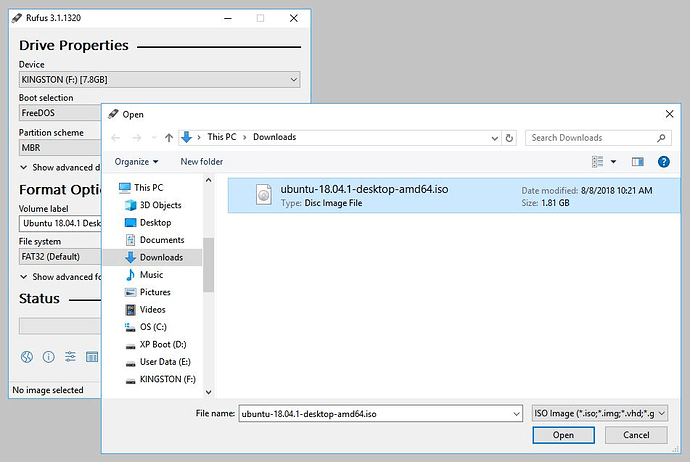Screen dimensions: 690x462
Task: Open the Organize menu
Action: 136,162
